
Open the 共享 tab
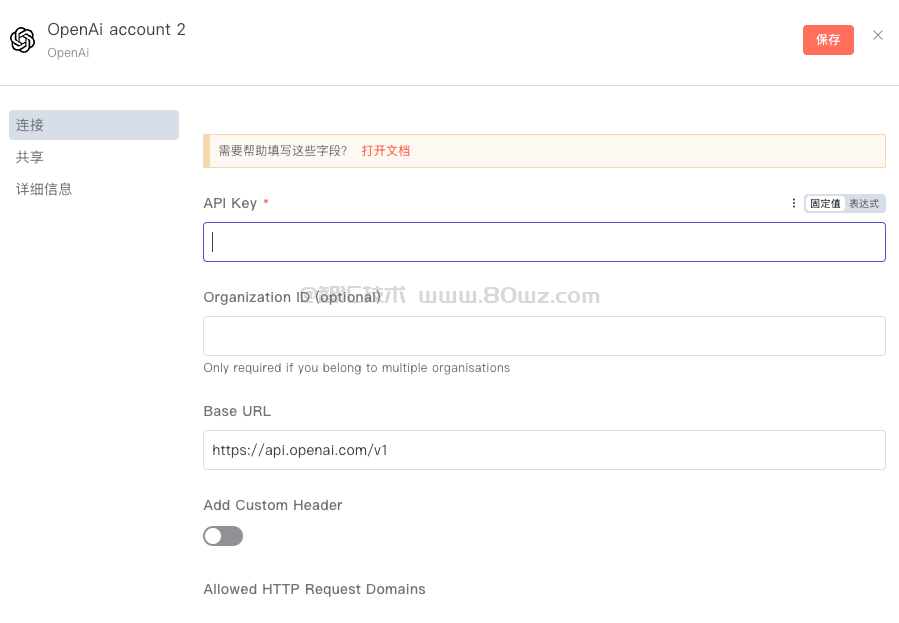pyautogui.click(x=30, y=157)
